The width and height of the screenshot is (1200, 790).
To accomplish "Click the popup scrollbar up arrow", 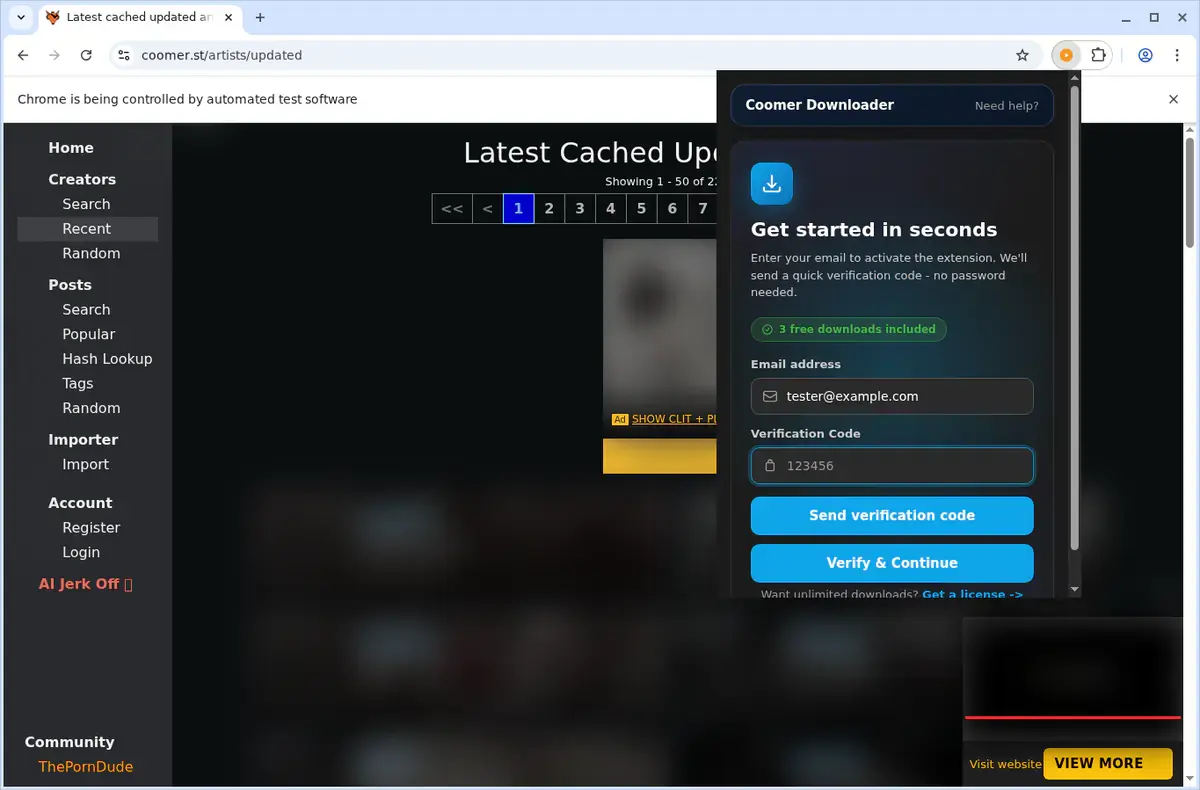I will tap(1075, 78).
